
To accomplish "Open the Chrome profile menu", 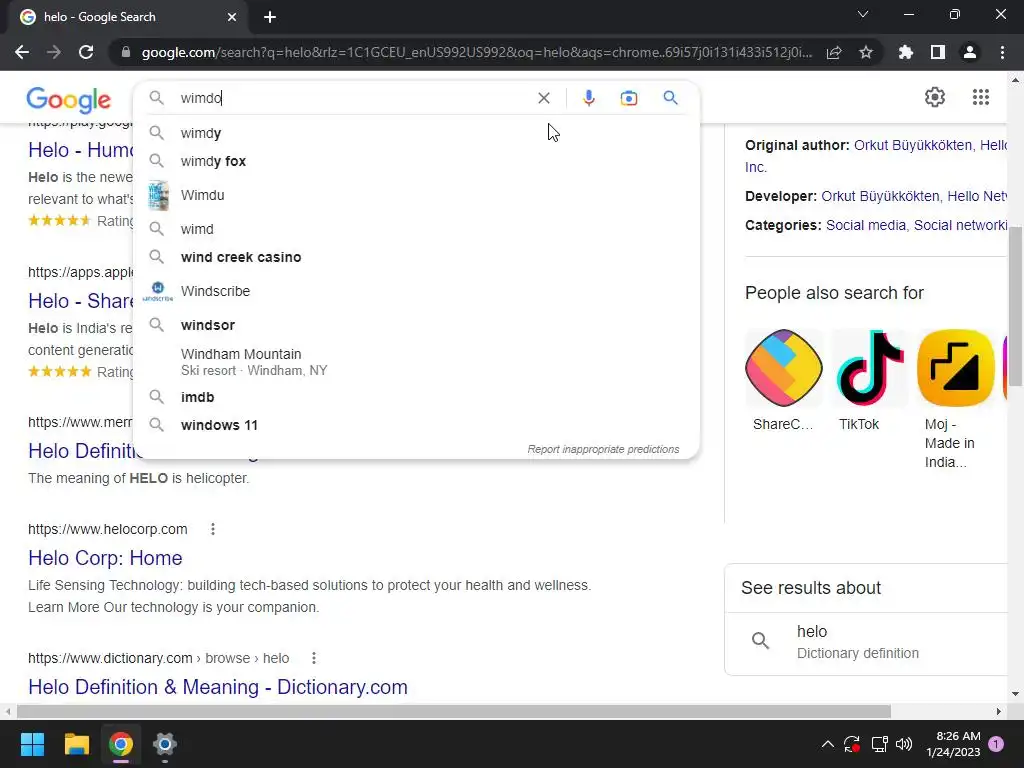I will tap(970, 52).
